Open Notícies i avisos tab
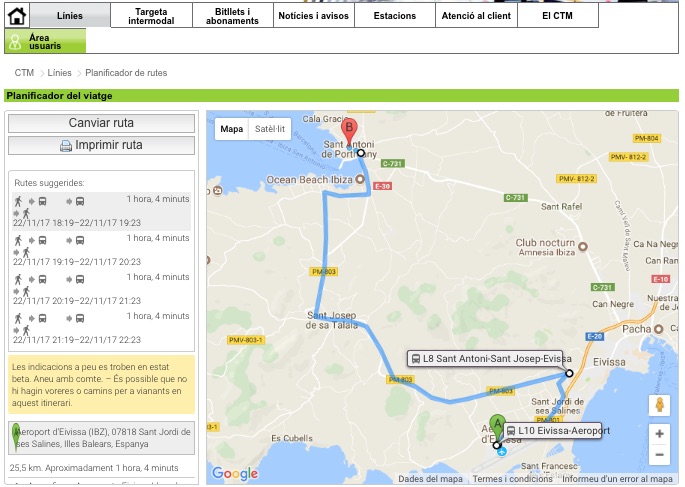Viewport: 685px width, 487px height. tap(314, 16)
